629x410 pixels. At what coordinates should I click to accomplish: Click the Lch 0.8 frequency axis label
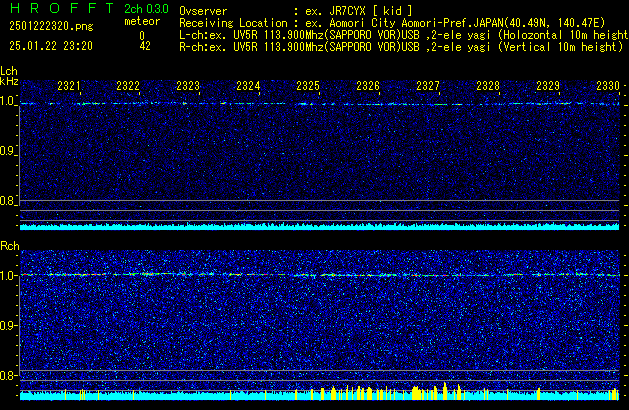(x=8, y=201)
